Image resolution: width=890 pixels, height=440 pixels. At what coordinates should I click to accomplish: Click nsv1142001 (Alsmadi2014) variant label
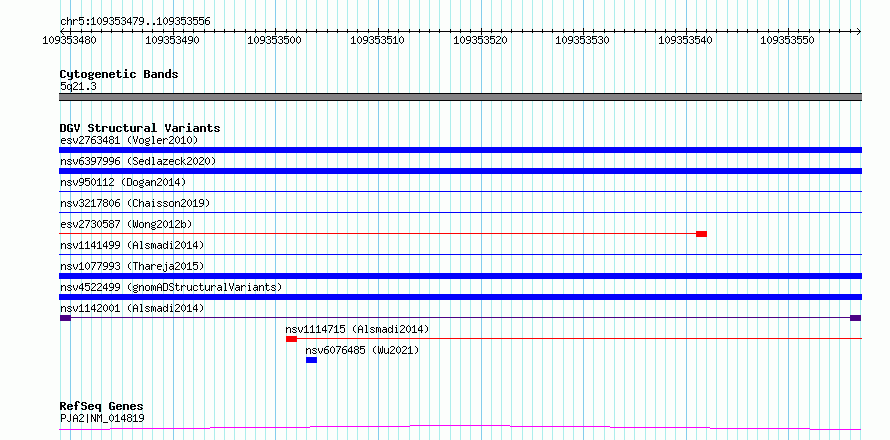[x=132, y=308]
